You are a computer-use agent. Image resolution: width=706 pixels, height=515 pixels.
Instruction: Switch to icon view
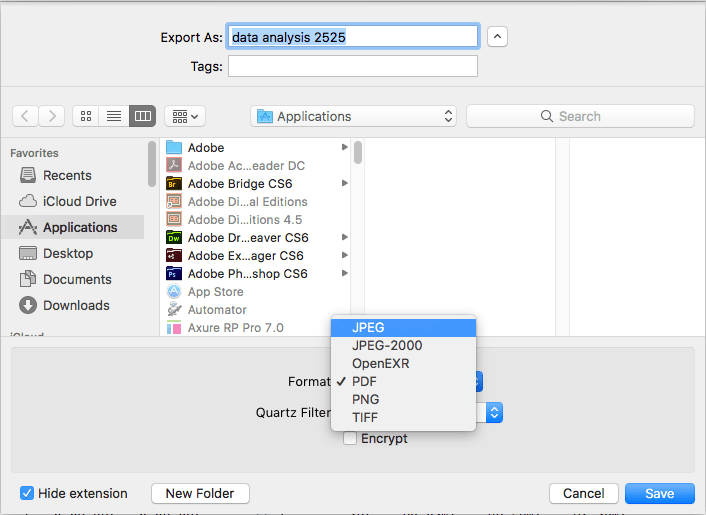(x=86, y=116)
